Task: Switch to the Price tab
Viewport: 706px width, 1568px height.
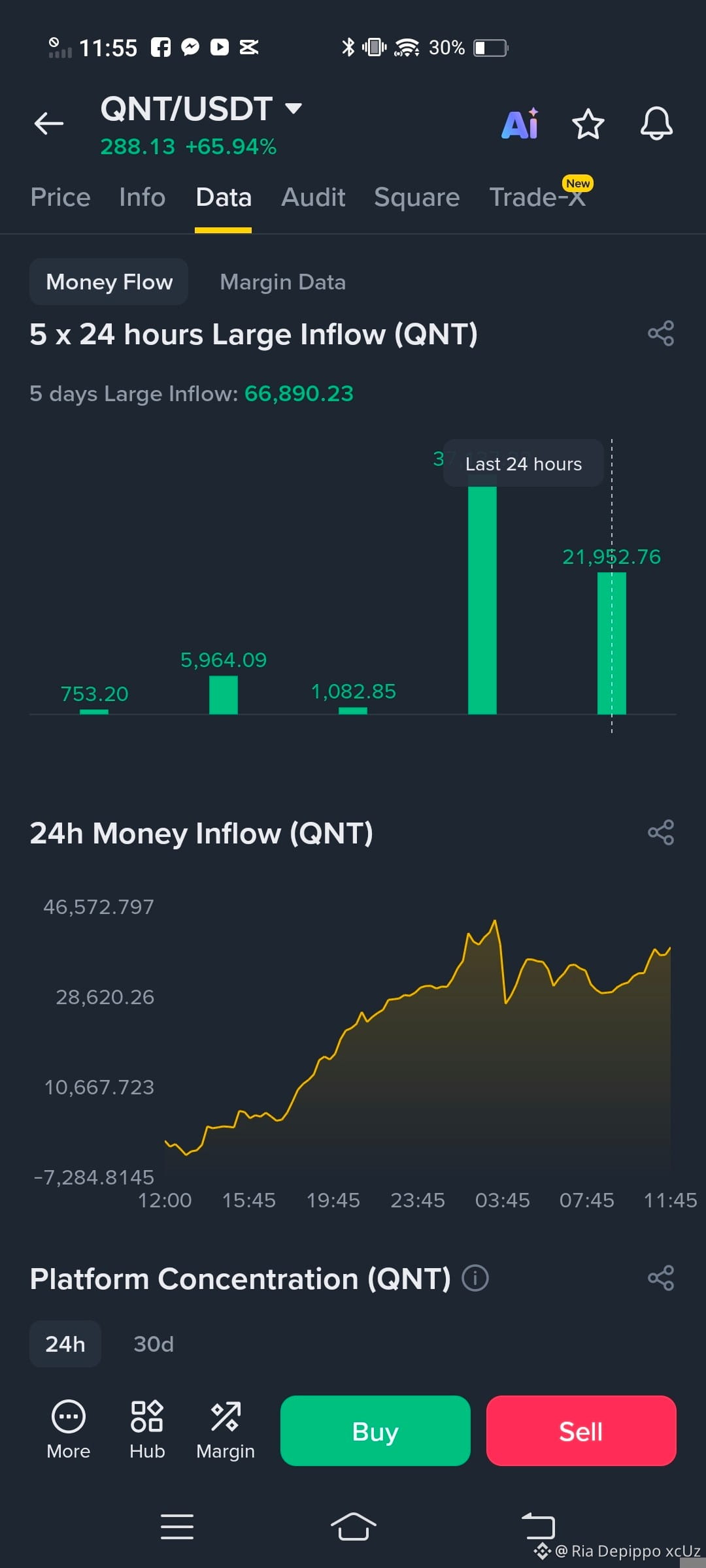Action: [x=61, y=197]
